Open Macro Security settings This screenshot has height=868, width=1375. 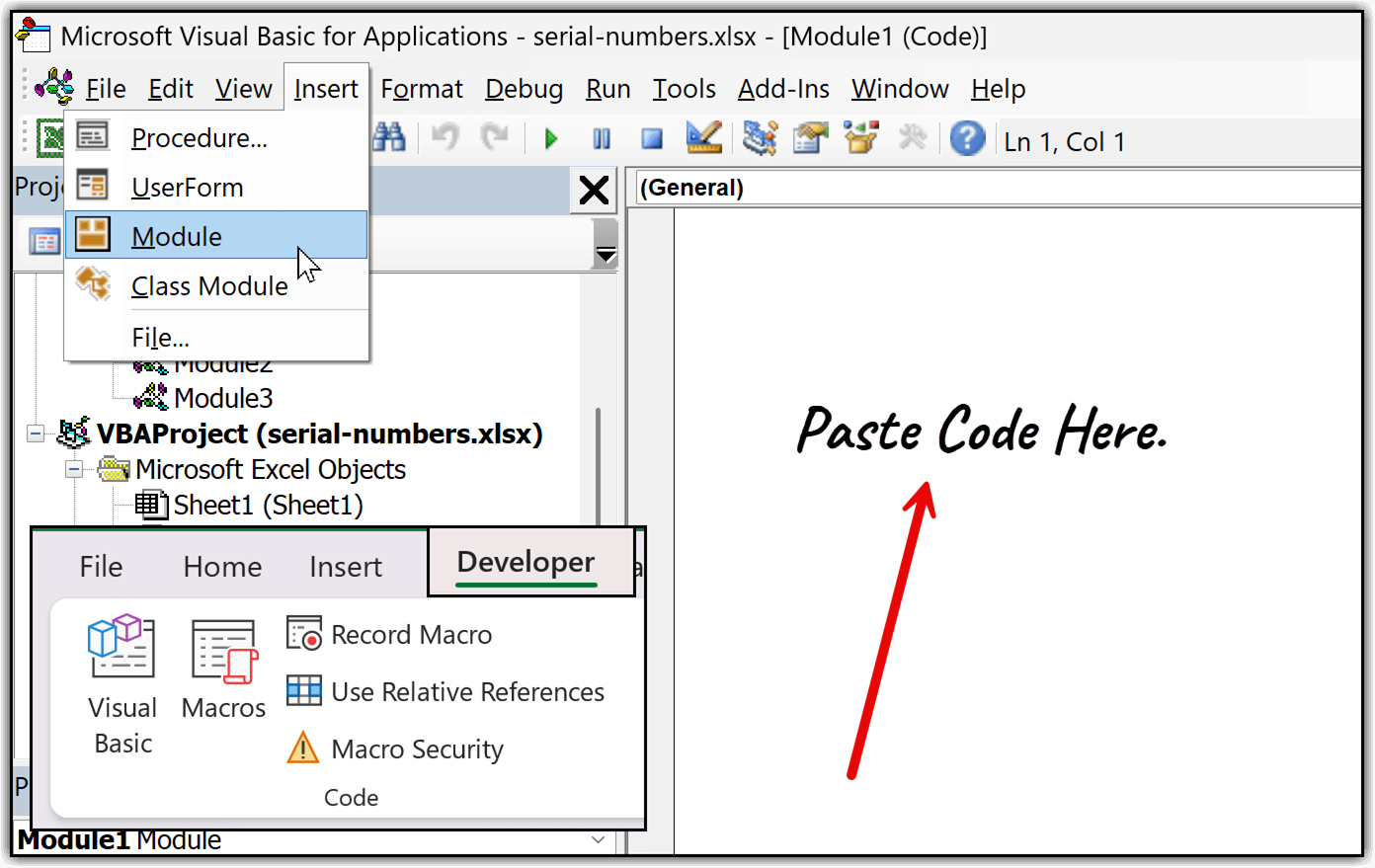[x=416, y=749]
